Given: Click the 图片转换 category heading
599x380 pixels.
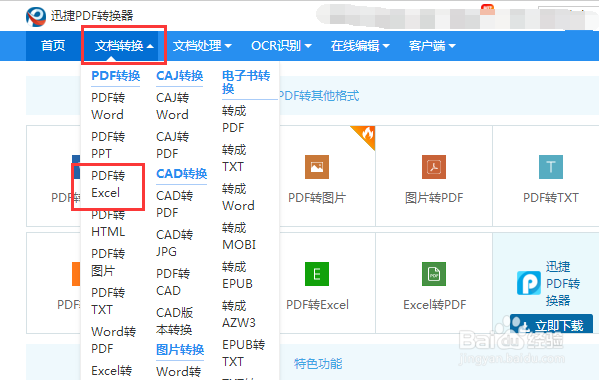Looking at the screenshot, I should tap(180, 349).
